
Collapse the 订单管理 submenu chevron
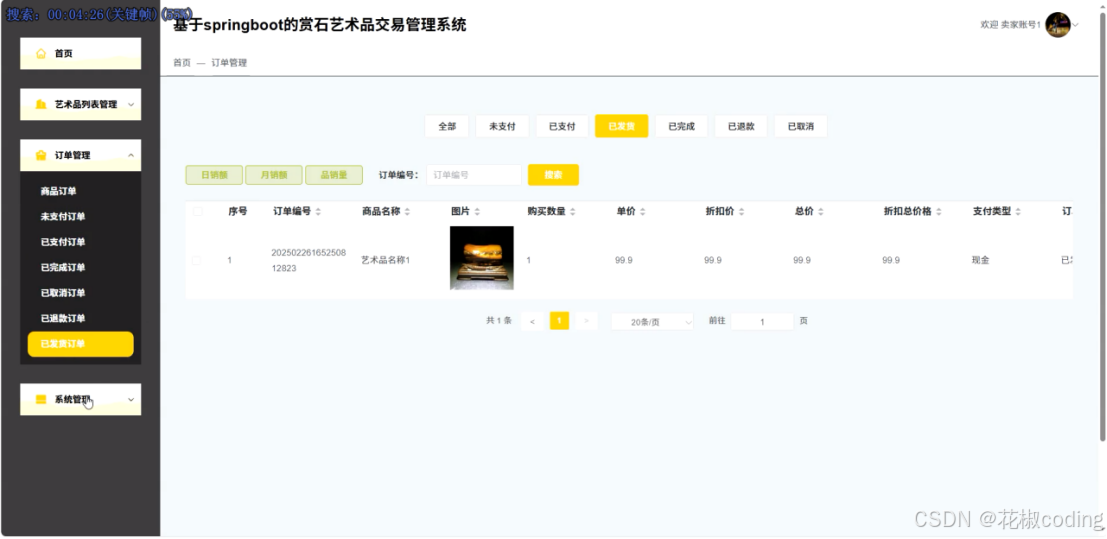131,155
